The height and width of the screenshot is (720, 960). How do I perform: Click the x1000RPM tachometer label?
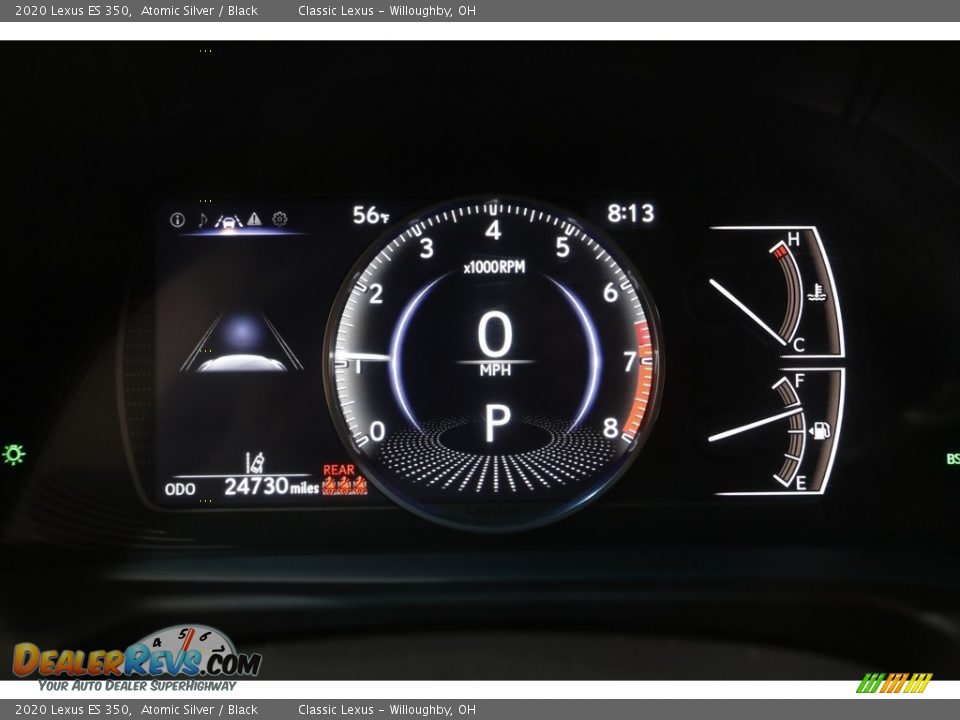494,267
